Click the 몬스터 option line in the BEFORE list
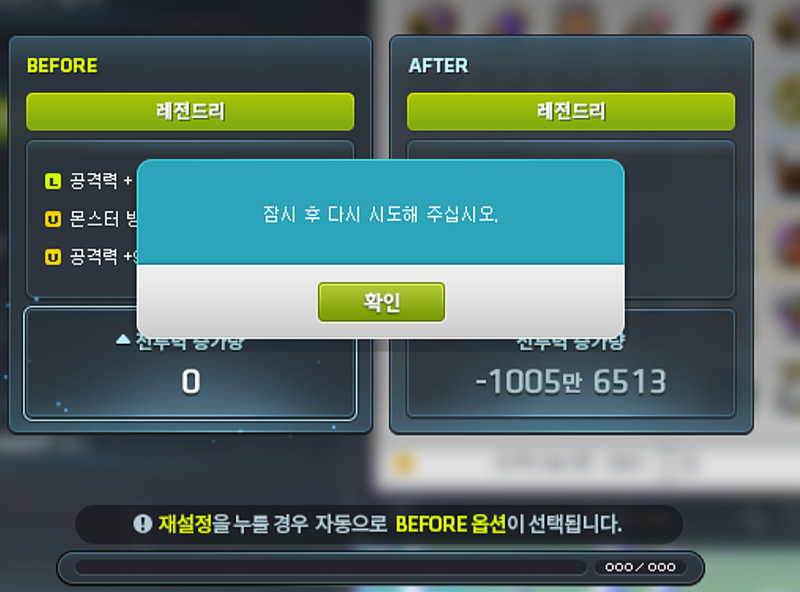This screenshot has width=800, height=592. tap(91, 219)
